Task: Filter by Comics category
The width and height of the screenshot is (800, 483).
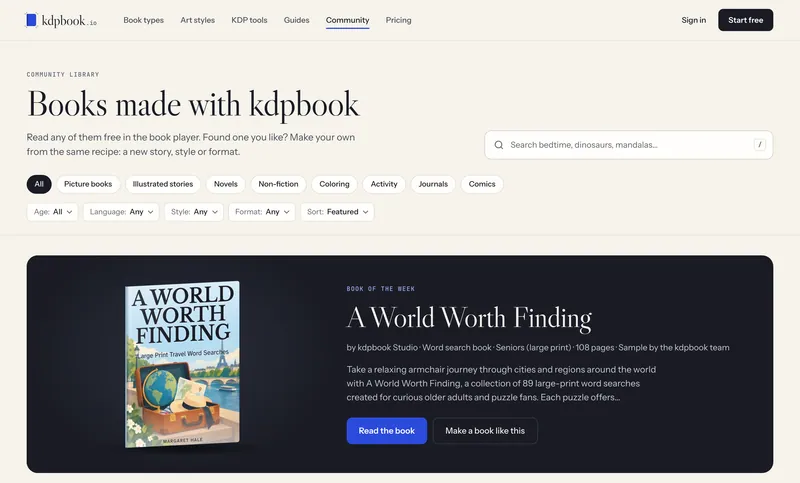Action: coord(482,184)
